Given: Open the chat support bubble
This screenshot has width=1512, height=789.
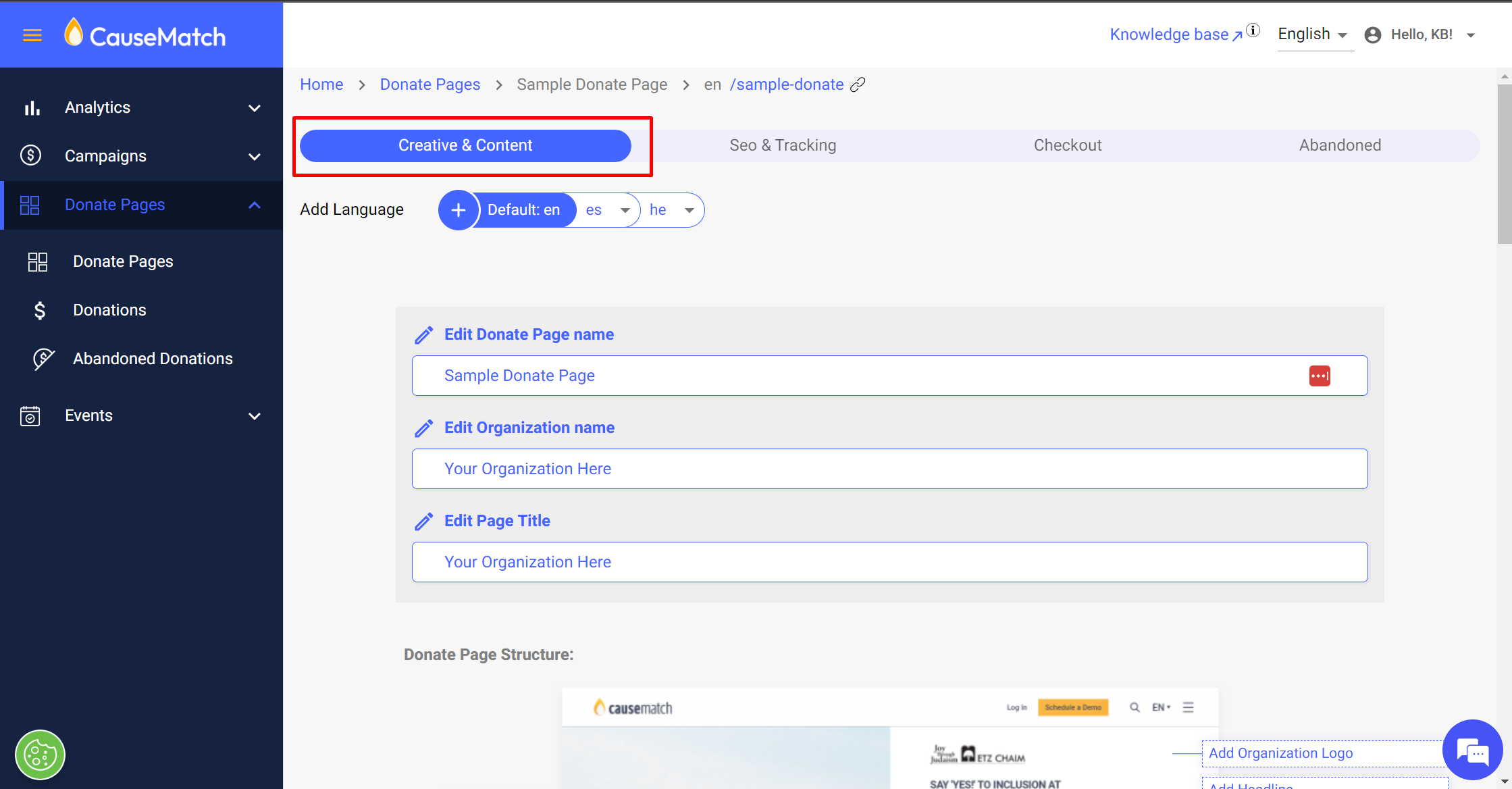Looking at the screenshot, I should click(1471, 750).
